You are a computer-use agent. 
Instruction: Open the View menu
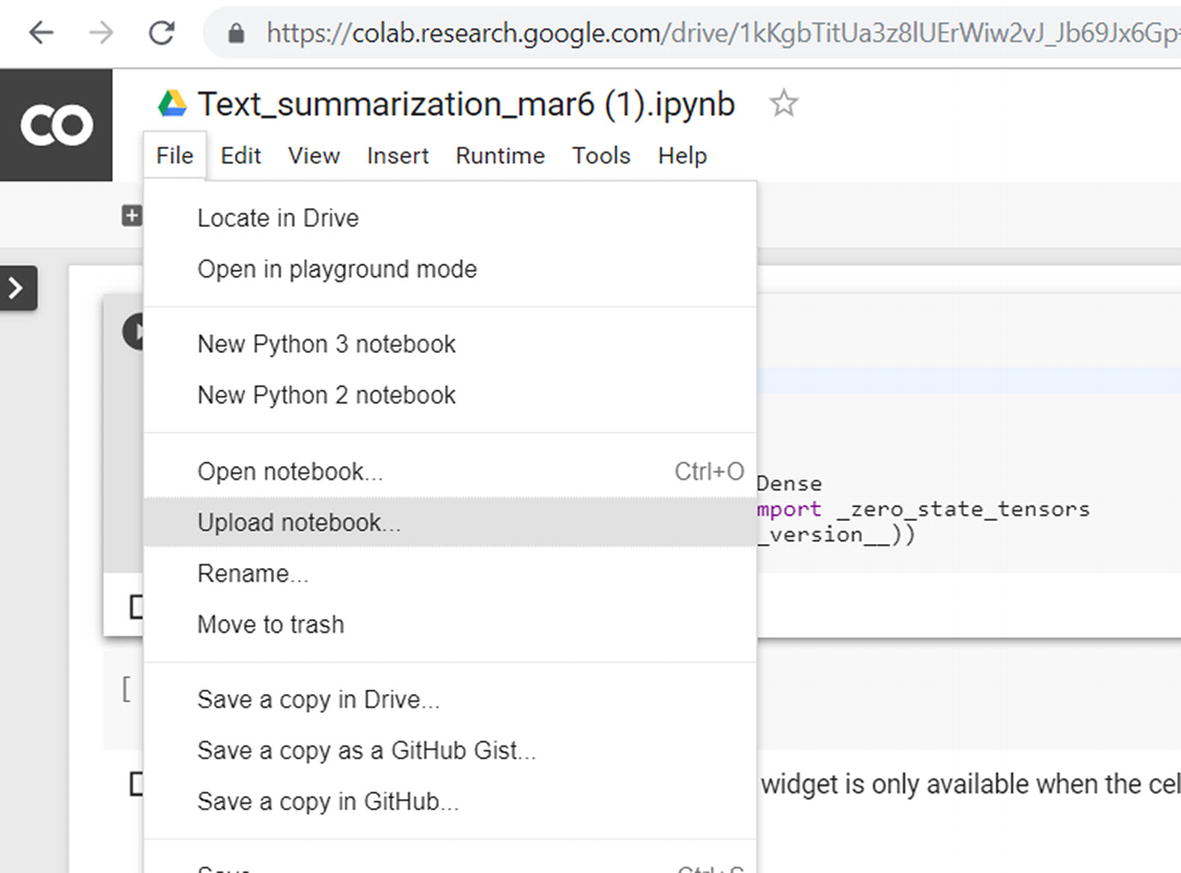(314, 156)
